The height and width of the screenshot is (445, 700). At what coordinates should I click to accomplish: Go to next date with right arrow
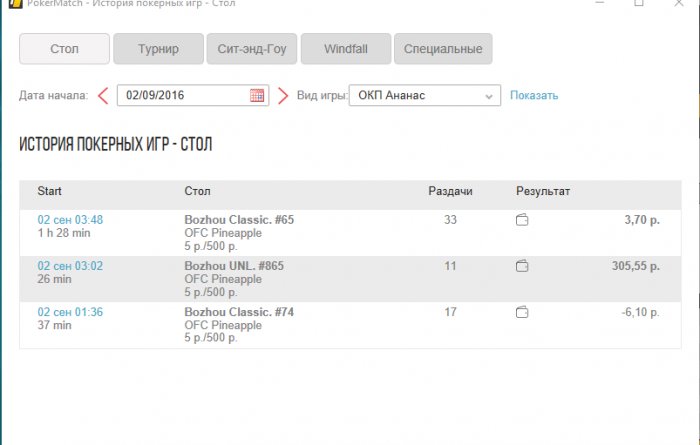coord(283,96)
